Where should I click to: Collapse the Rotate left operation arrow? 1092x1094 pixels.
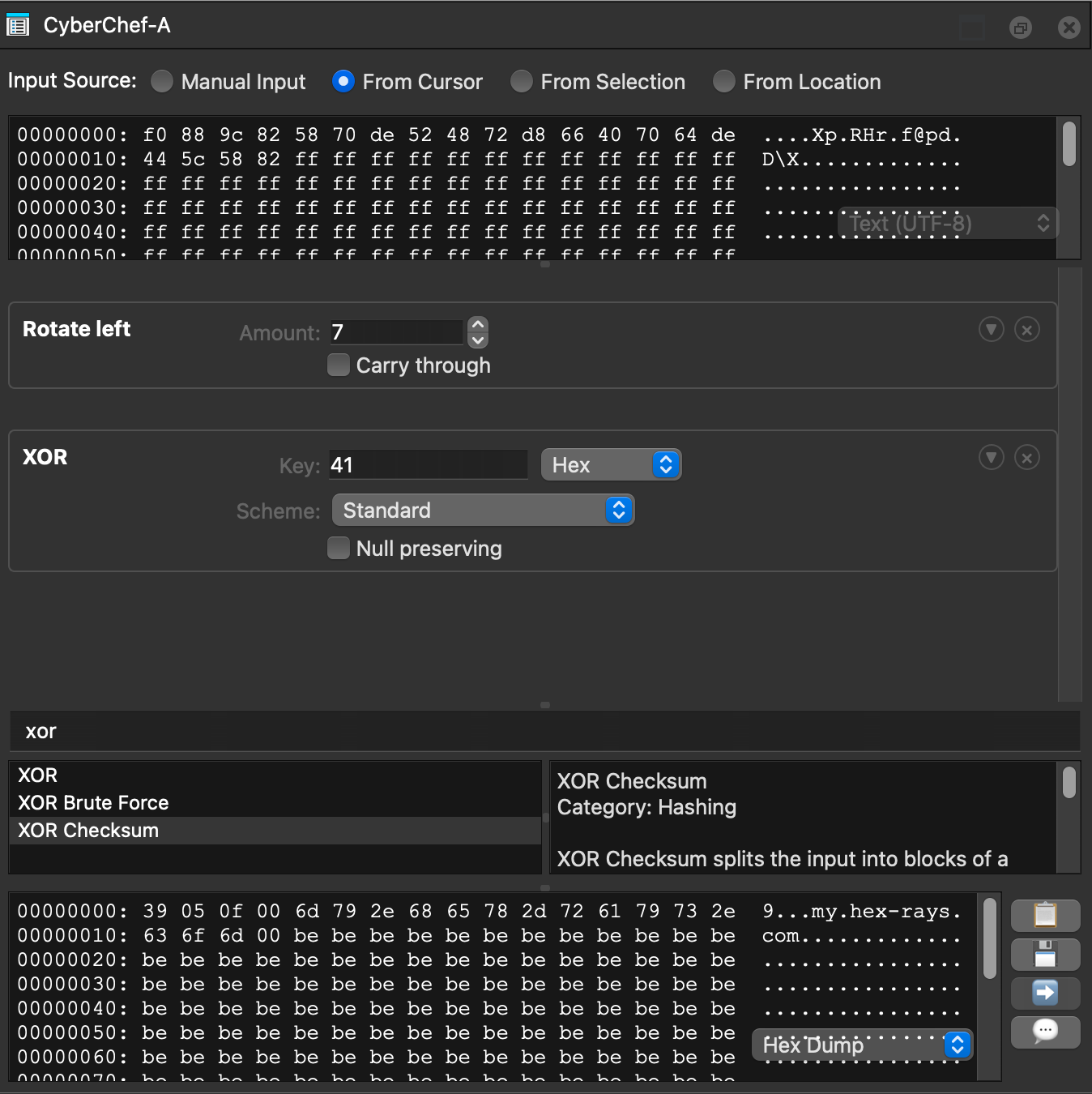991,330
